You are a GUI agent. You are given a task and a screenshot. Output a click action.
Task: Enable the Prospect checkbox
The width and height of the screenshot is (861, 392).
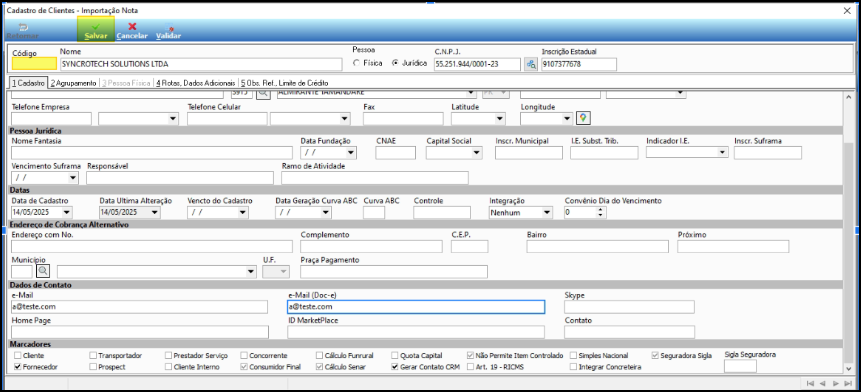(x=93, y=367)
